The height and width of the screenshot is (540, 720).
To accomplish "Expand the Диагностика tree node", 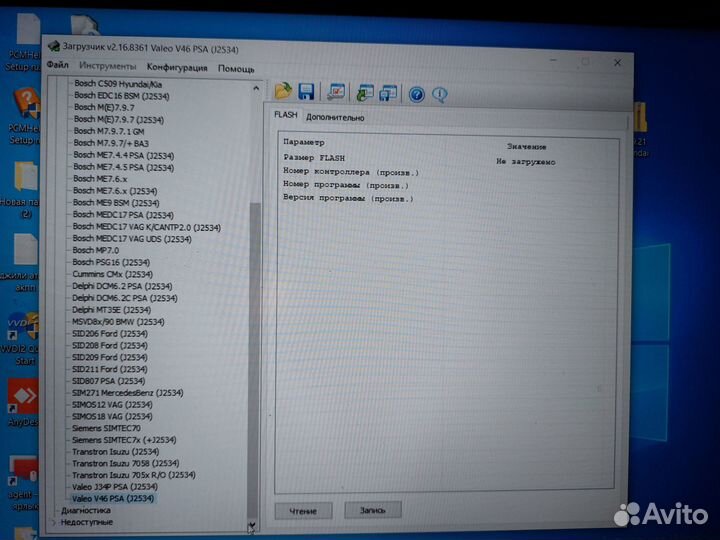I will tap(53, 510).
